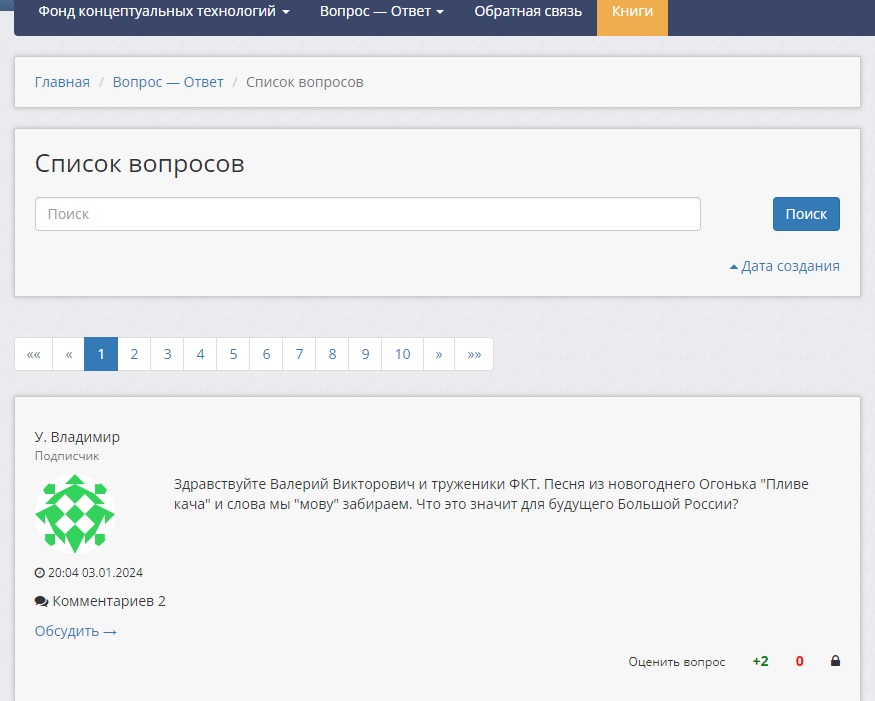875x701 pixels.
Task: Click the lock icon beside ratings
Action: [835, 661]
